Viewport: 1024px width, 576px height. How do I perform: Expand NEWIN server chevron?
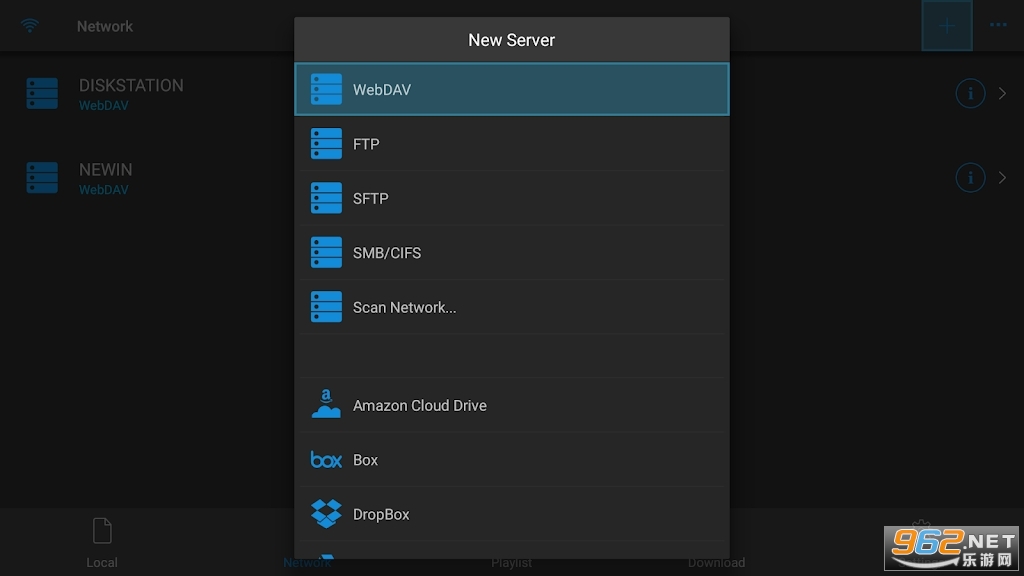pyautogui.click(x=1003, y=178)
